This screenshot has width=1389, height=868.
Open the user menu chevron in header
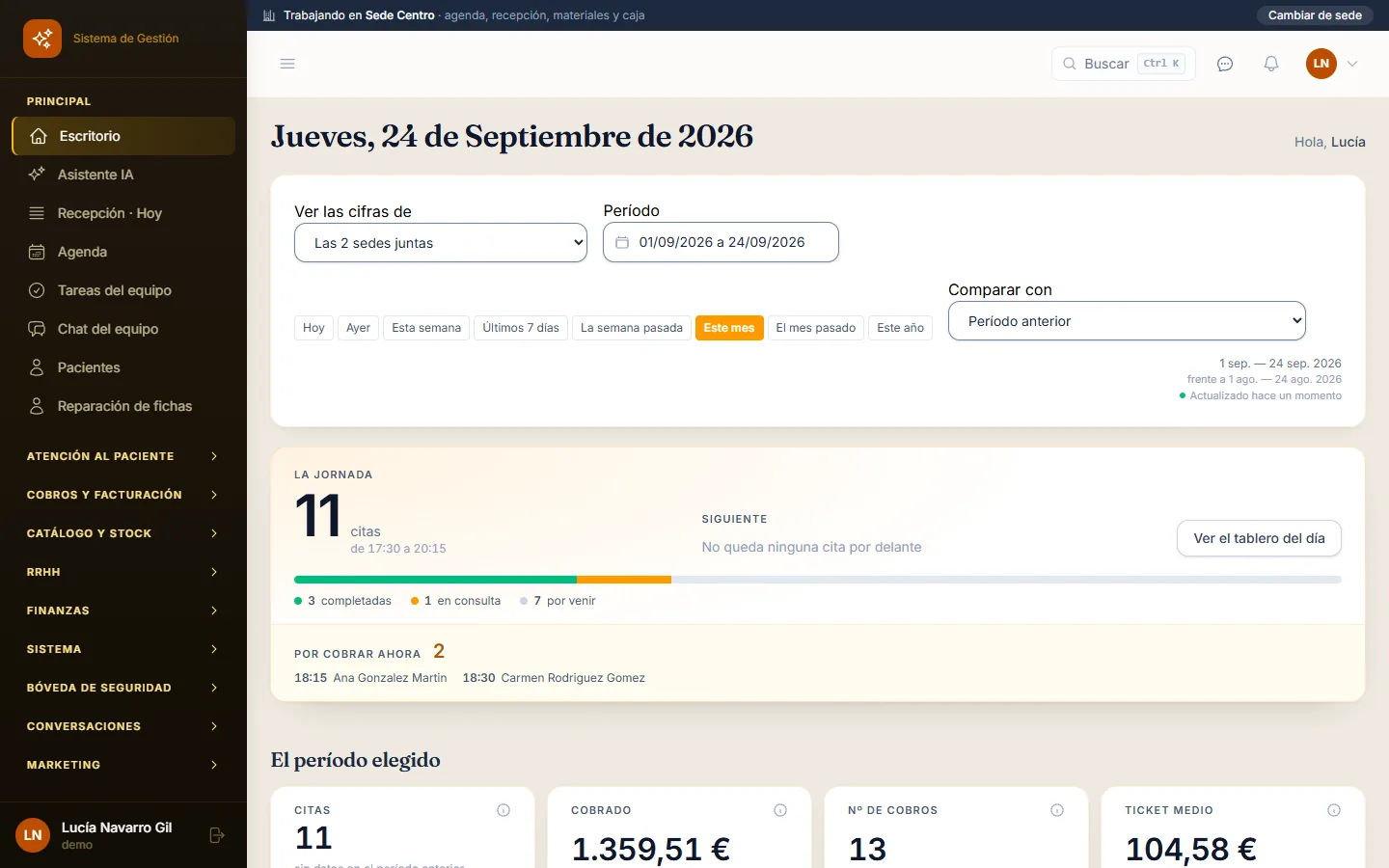[1352, 64]
